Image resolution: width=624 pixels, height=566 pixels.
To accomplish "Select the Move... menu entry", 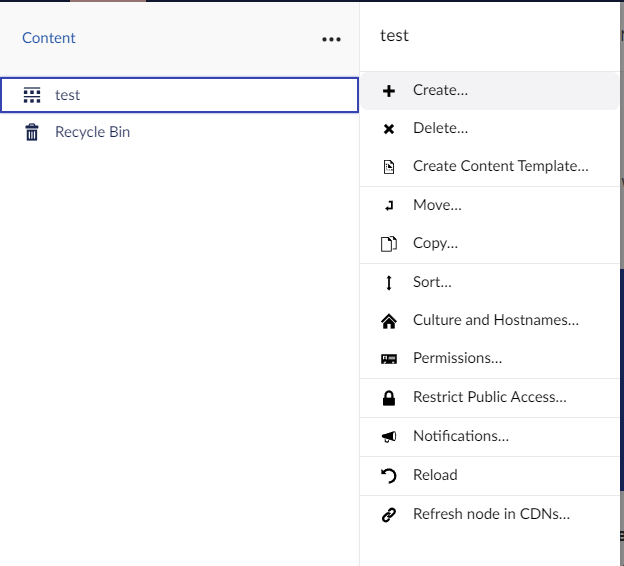I will pyautogui.click(x=437, y=205).
